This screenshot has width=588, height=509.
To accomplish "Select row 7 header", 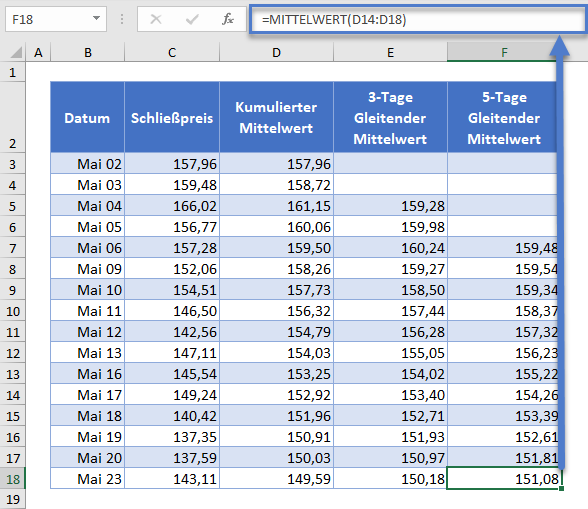I will (12, 248).
